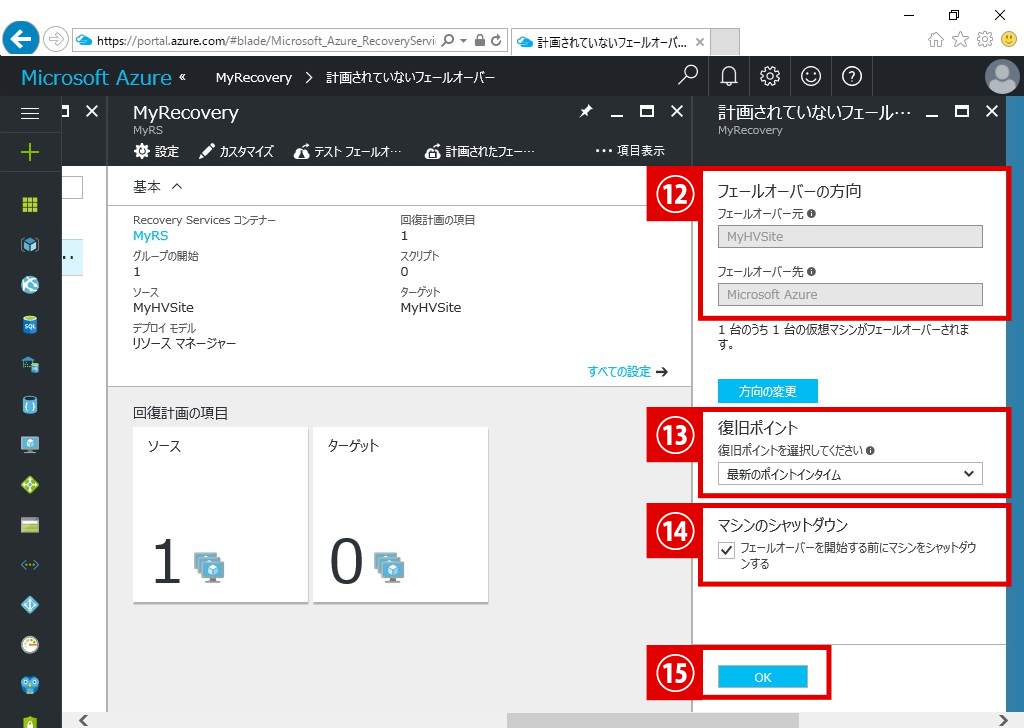The width and height of the screenshot is (1024, 728).
Task: Open the MyRS container link
Action: pos(150,236)
